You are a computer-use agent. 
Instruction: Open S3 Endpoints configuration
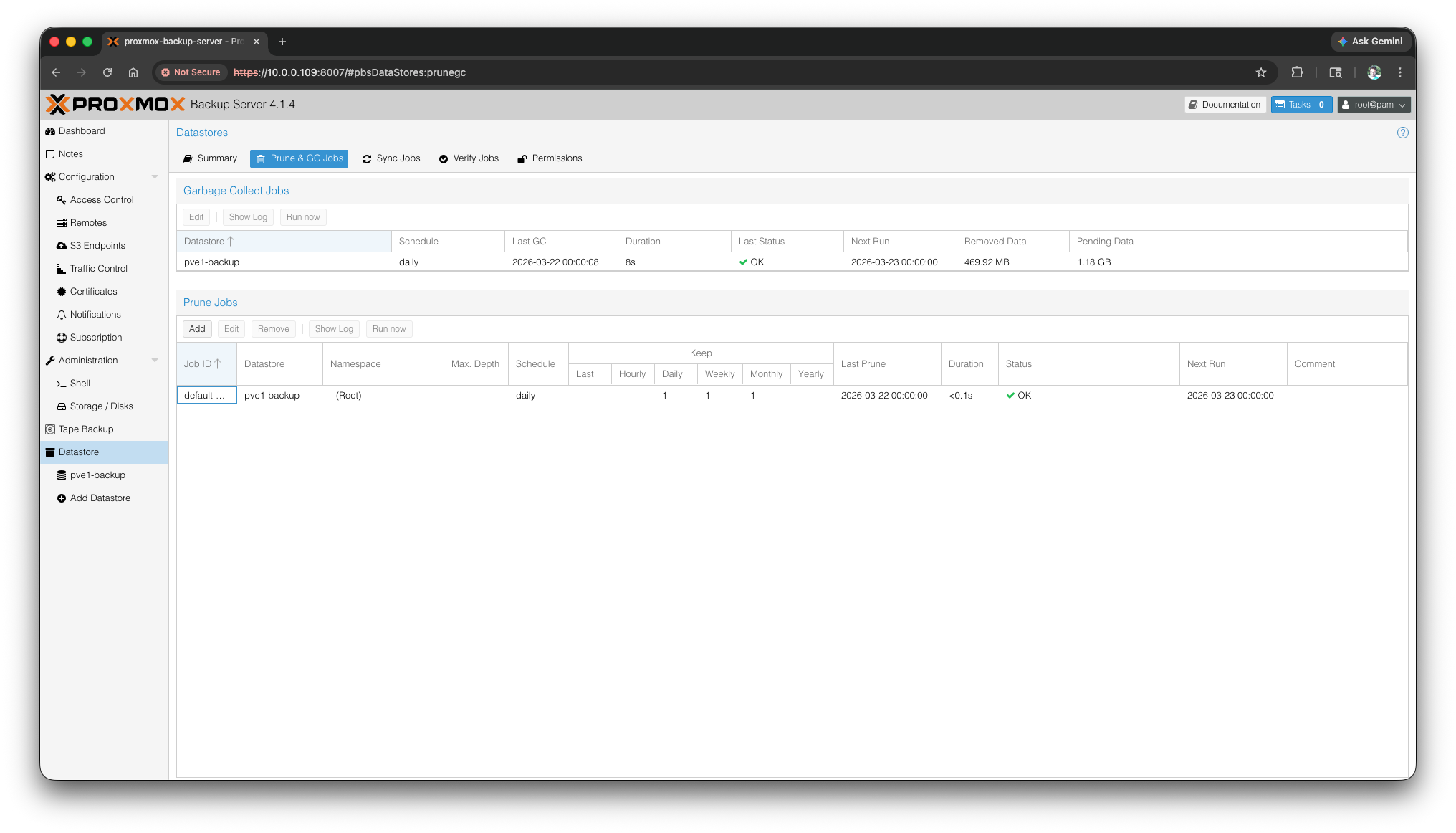pyautogui.click(x=97, y=246)
